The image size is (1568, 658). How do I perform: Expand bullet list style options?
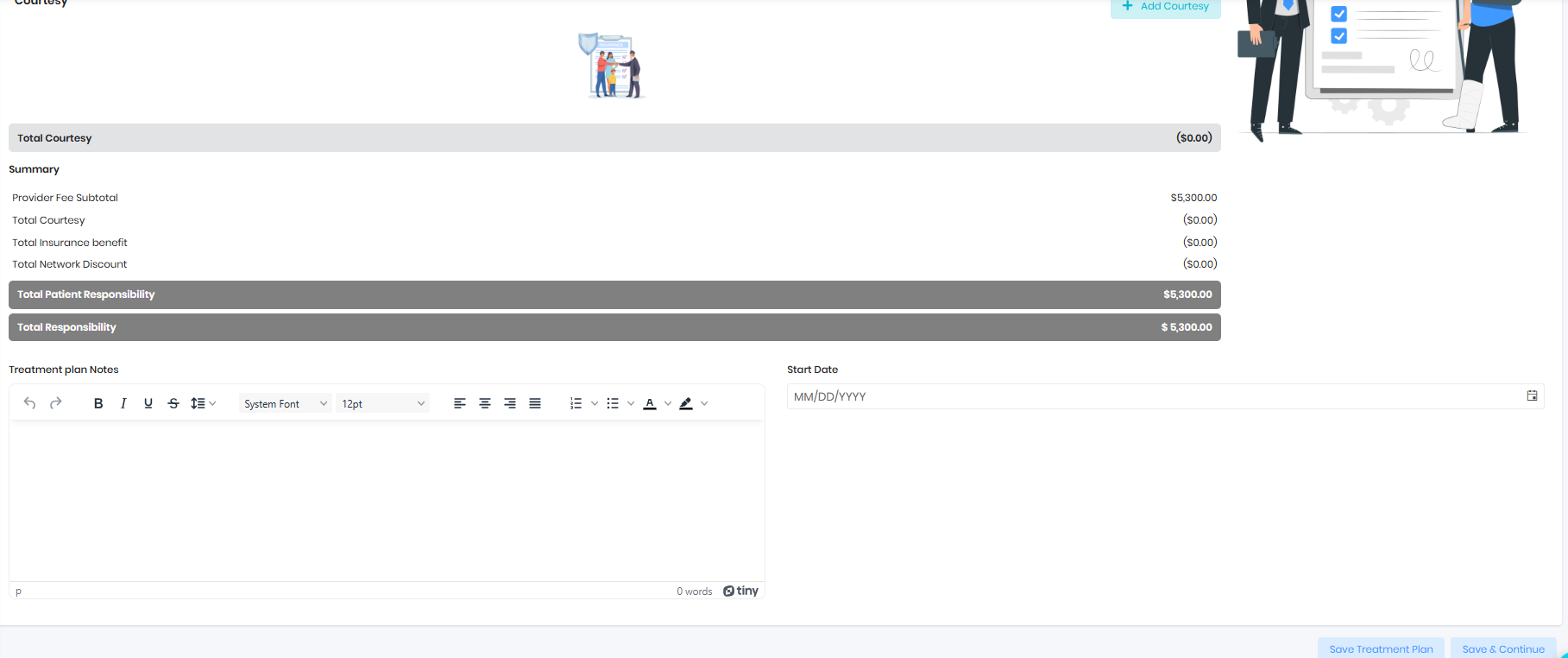pos(631,403)
